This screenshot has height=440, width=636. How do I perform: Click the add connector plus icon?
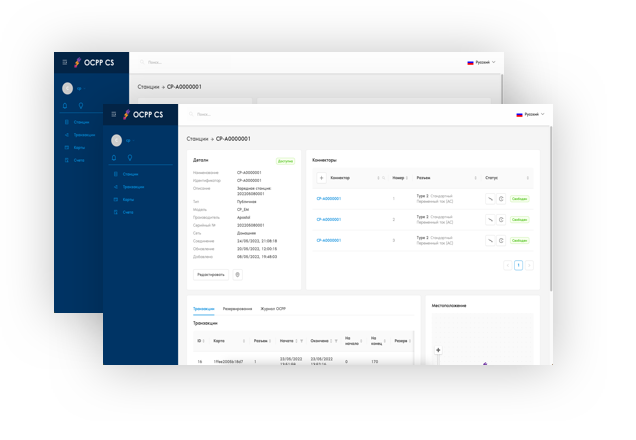click(x=321, y=178)
